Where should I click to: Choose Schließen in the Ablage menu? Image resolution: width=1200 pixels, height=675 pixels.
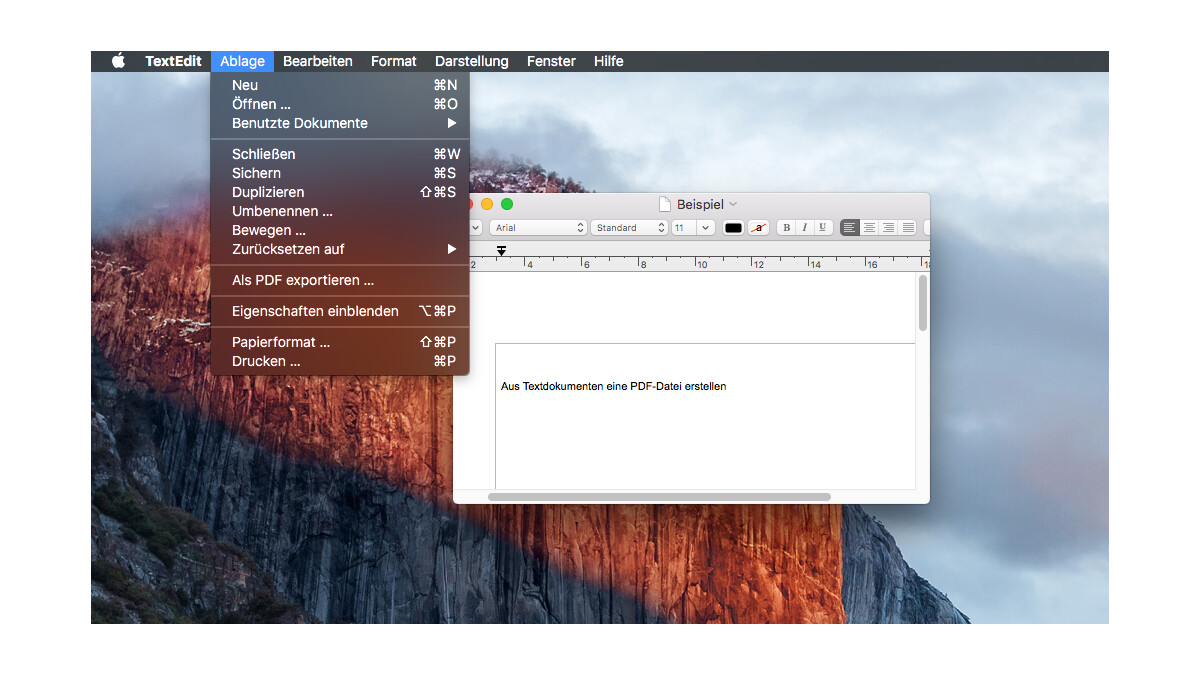click(x=340, y=154)
